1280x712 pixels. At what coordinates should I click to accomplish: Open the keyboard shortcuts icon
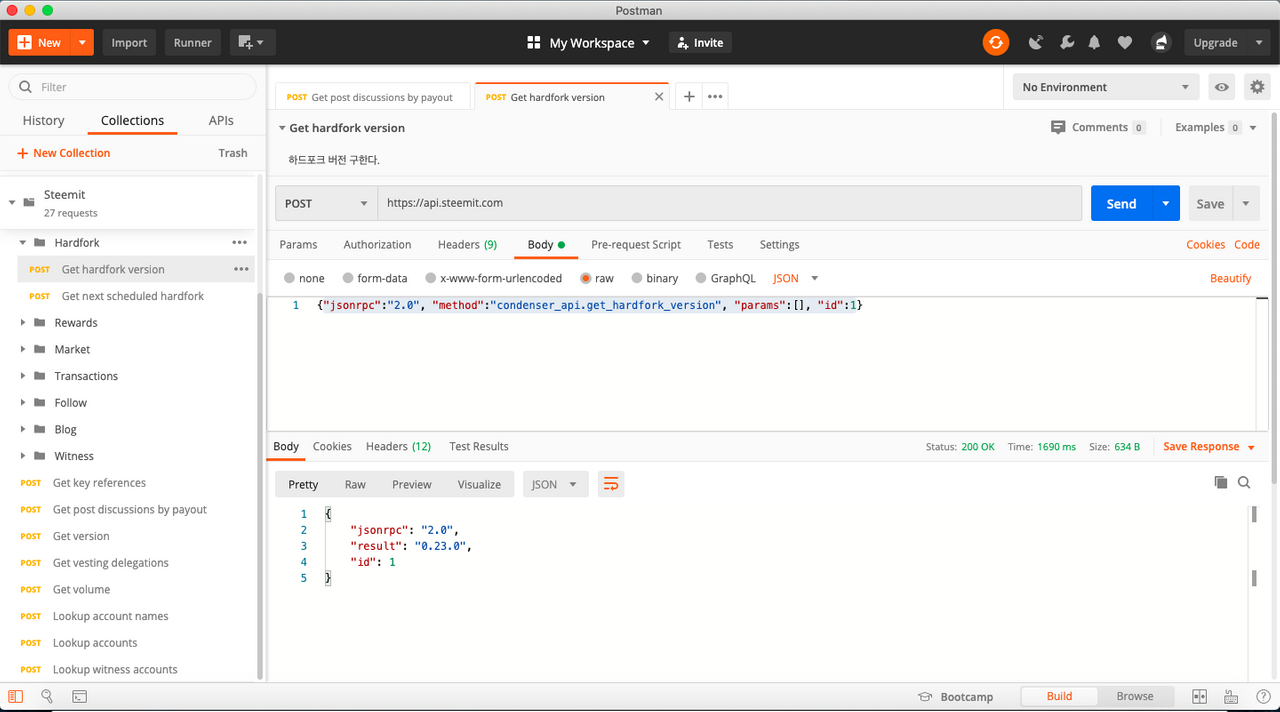[x=1231, y=697]
